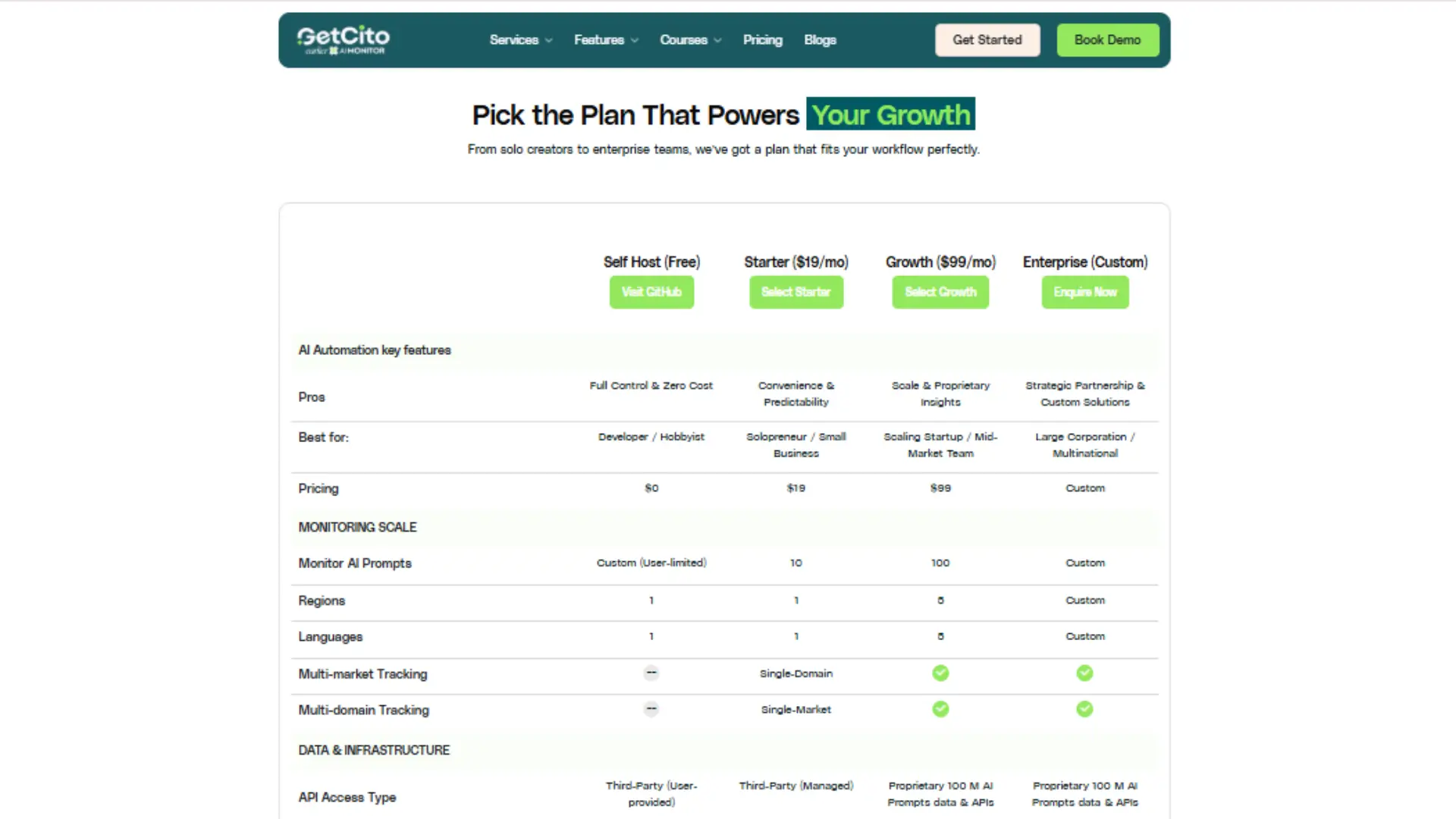Viewport: 1456px width, 819px height.
Task: Open the Blogs page
Action: point(820,39)
